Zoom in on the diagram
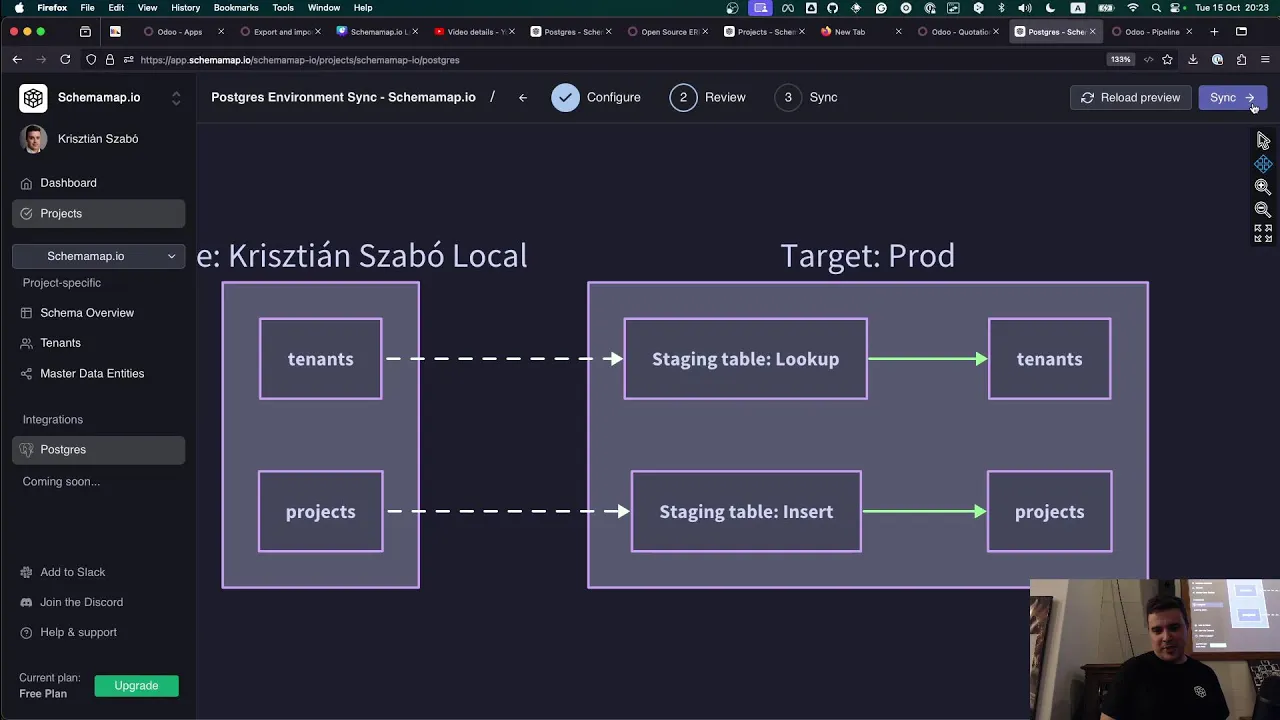The height and width of the screenshot is (720, 1280). [x=1263, y=187]
